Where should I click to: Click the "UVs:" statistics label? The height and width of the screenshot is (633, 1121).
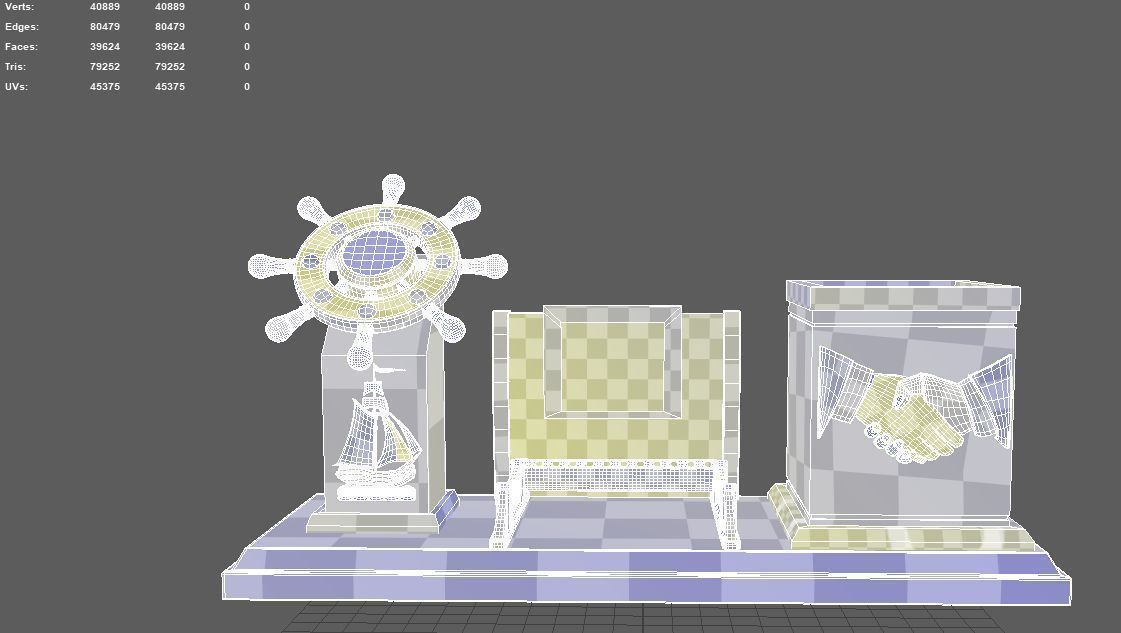[16, 87]
